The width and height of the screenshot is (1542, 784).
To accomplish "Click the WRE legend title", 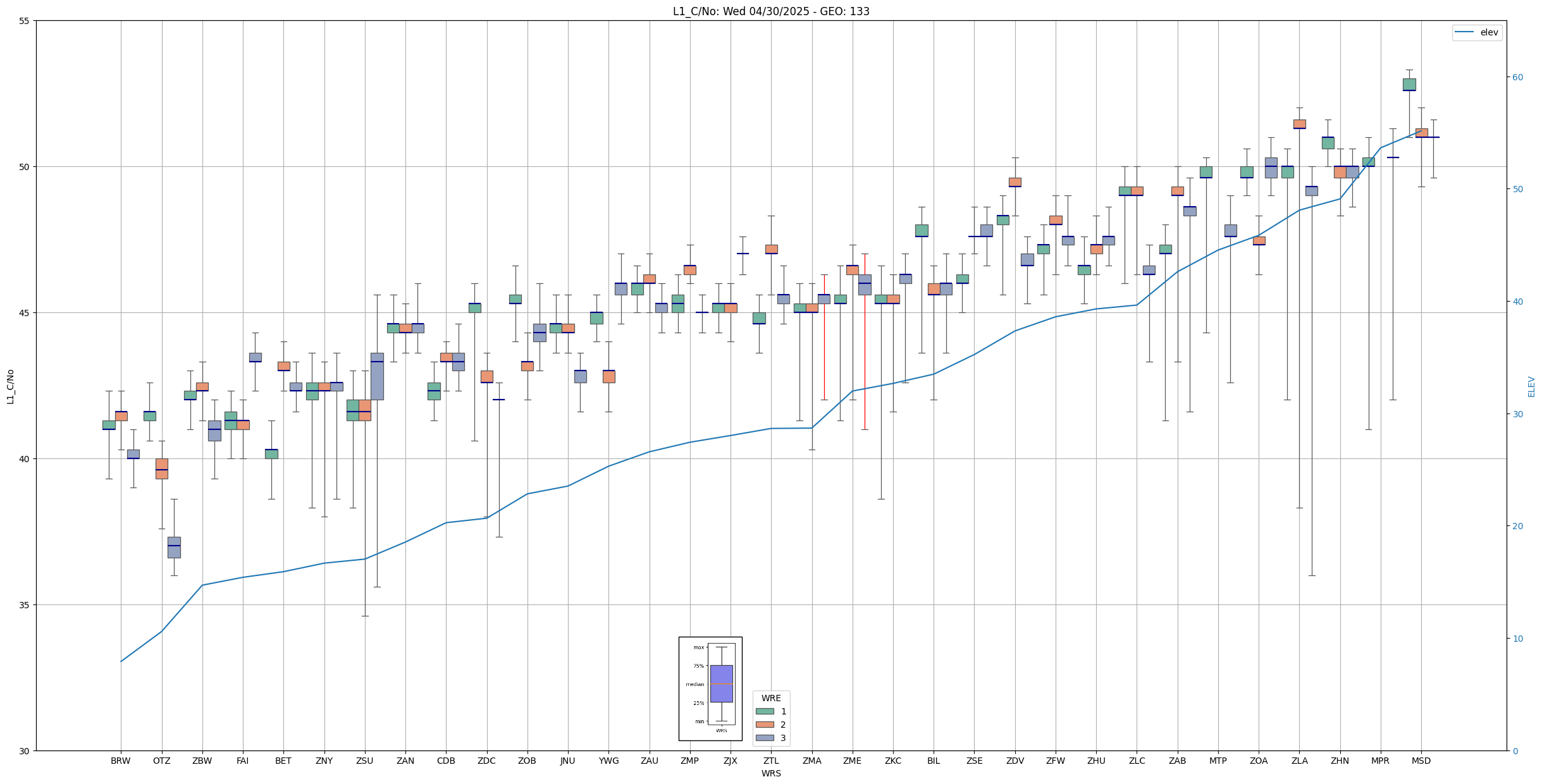I will click(770, 698).
